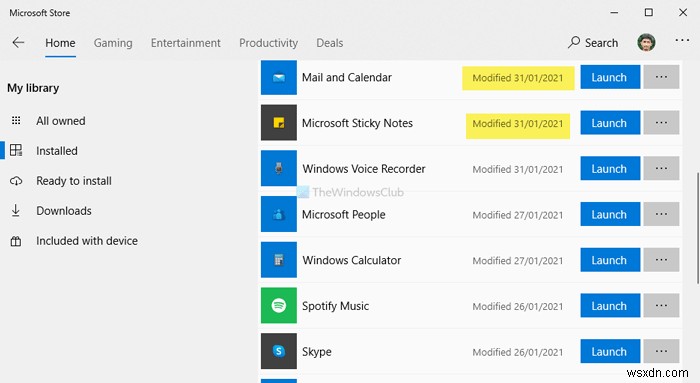Click the Mail and Calendar app name
Image resolution: width=700 pixels, height=383 pixels.
tap(347, 77)
